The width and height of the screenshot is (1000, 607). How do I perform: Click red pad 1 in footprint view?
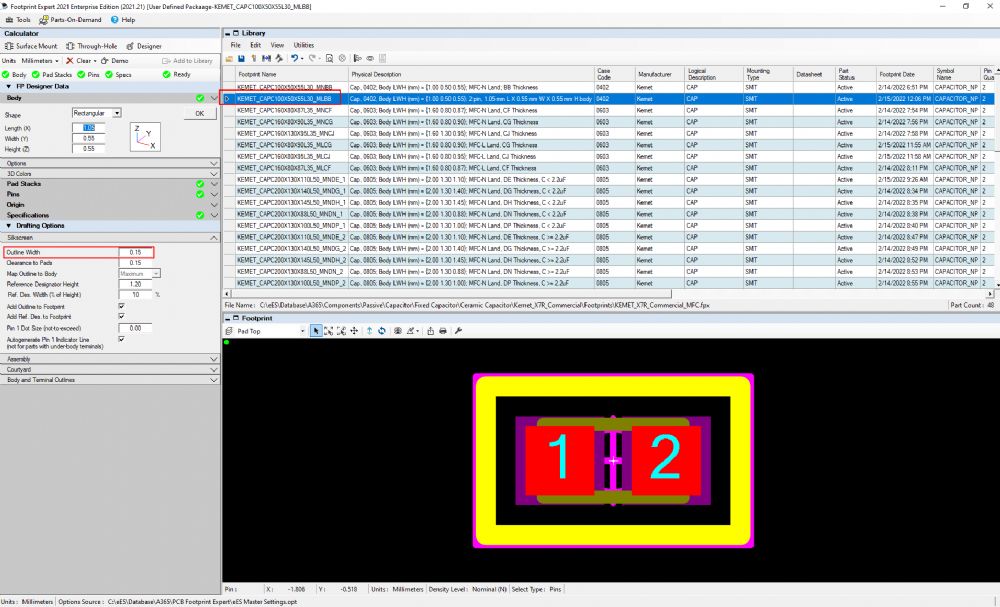560,460
